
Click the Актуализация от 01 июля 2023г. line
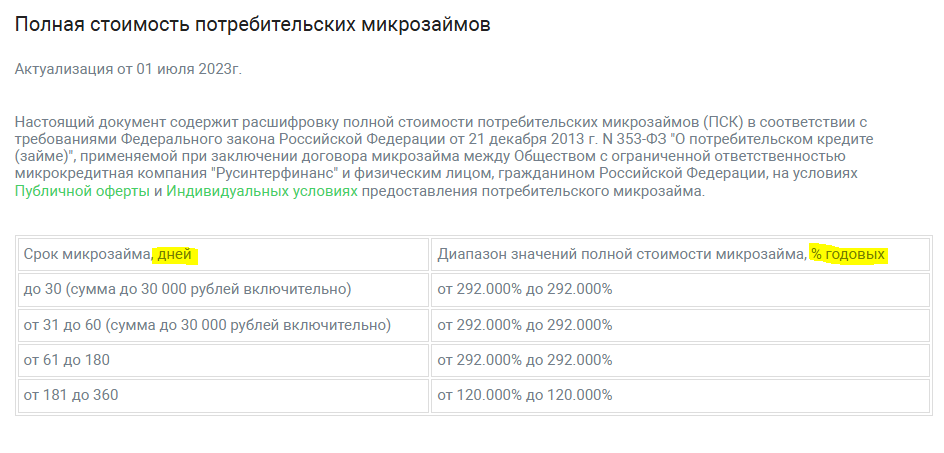[x=128, y=69]
